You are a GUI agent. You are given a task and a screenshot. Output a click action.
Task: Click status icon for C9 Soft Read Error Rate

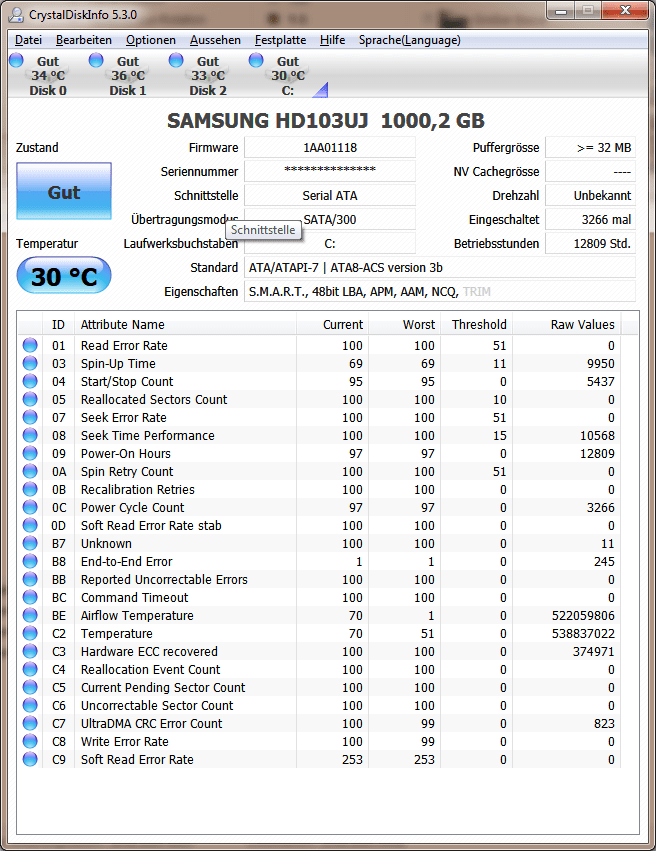(30, 759)
